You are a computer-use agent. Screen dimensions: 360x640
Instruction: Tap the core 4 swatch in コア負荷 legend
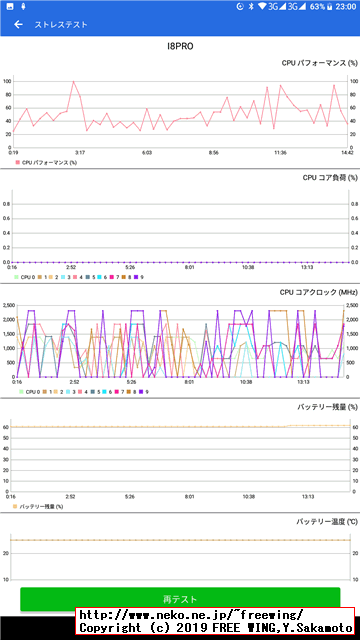[x=75, y=277]
